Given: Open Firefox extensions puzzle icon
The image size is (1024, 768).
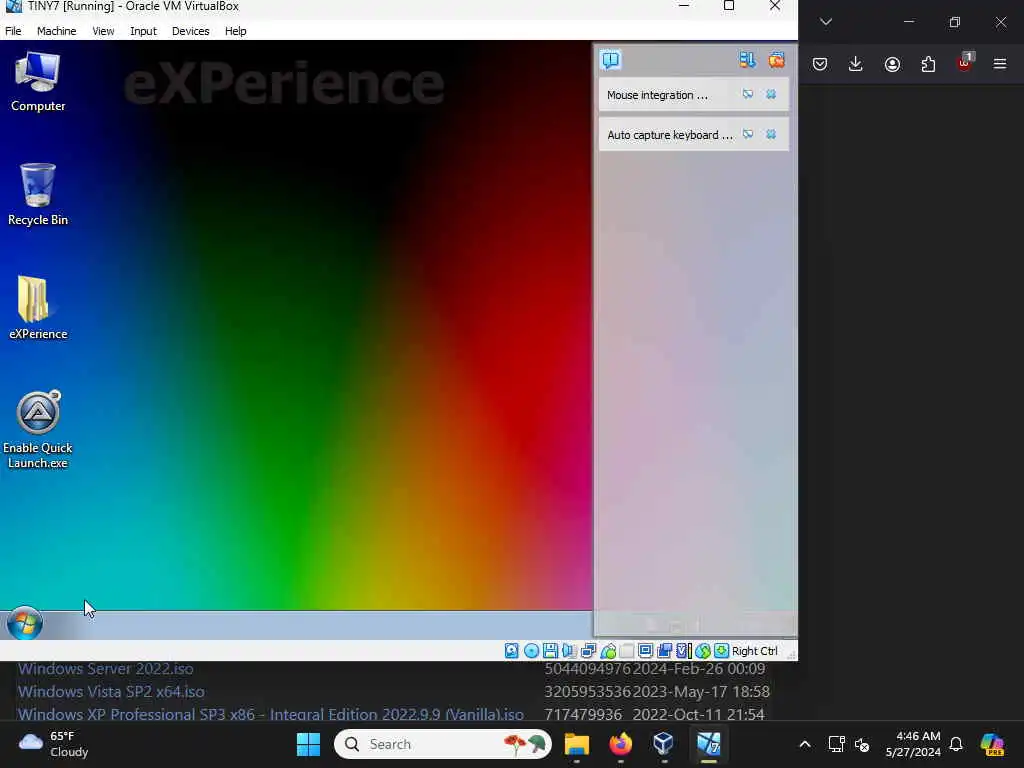Looking at the screenshot, I should (928, 64).
